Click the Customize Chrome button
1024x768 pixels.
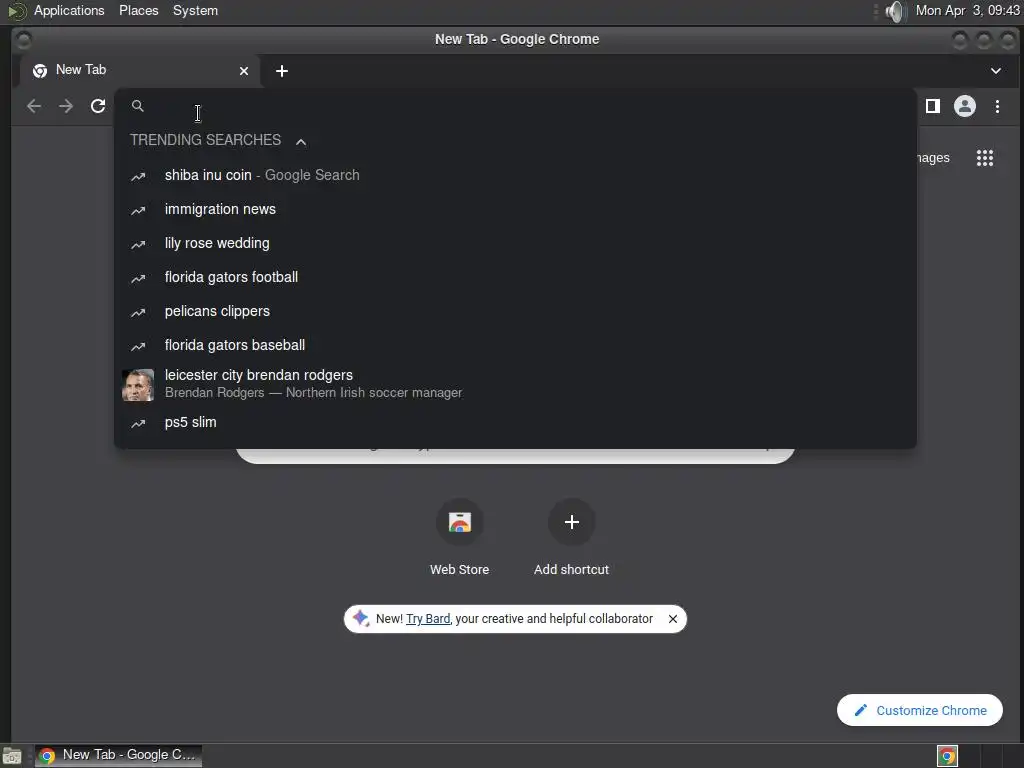click(920, 710)
